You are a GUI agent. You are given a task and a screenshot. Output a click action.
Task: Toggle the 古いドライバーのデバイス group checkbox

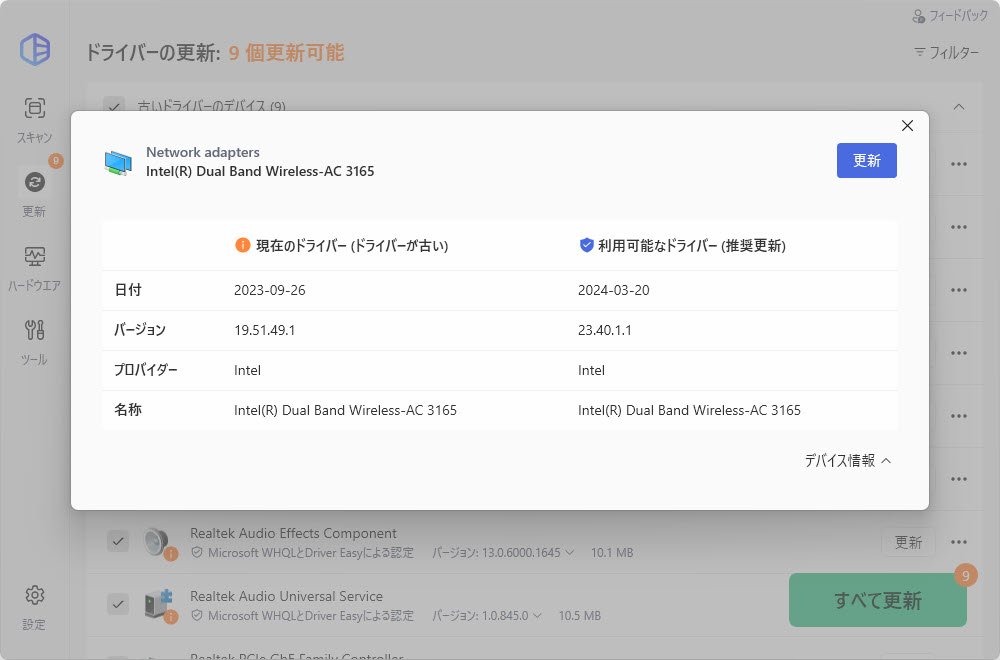click(x=114, y=106)
